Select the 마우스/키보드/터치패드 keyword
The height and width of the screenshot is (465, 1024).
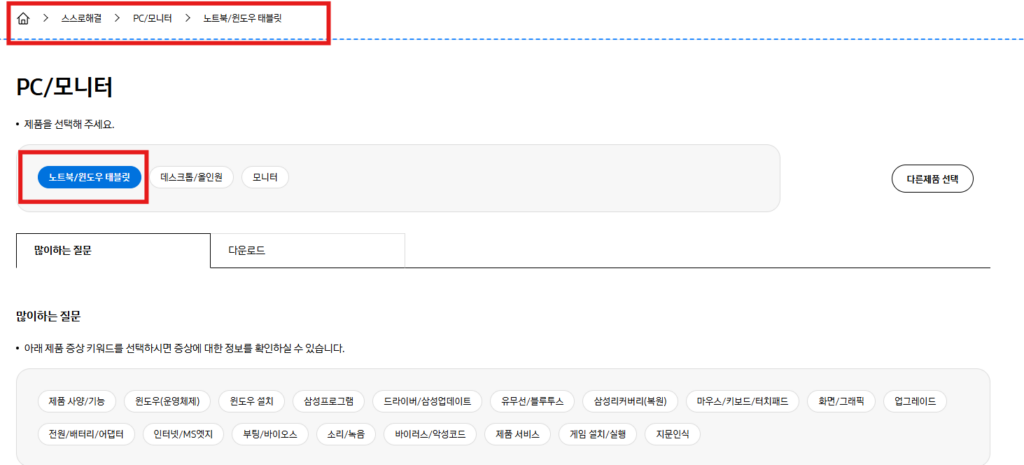[x=742, y=401]
